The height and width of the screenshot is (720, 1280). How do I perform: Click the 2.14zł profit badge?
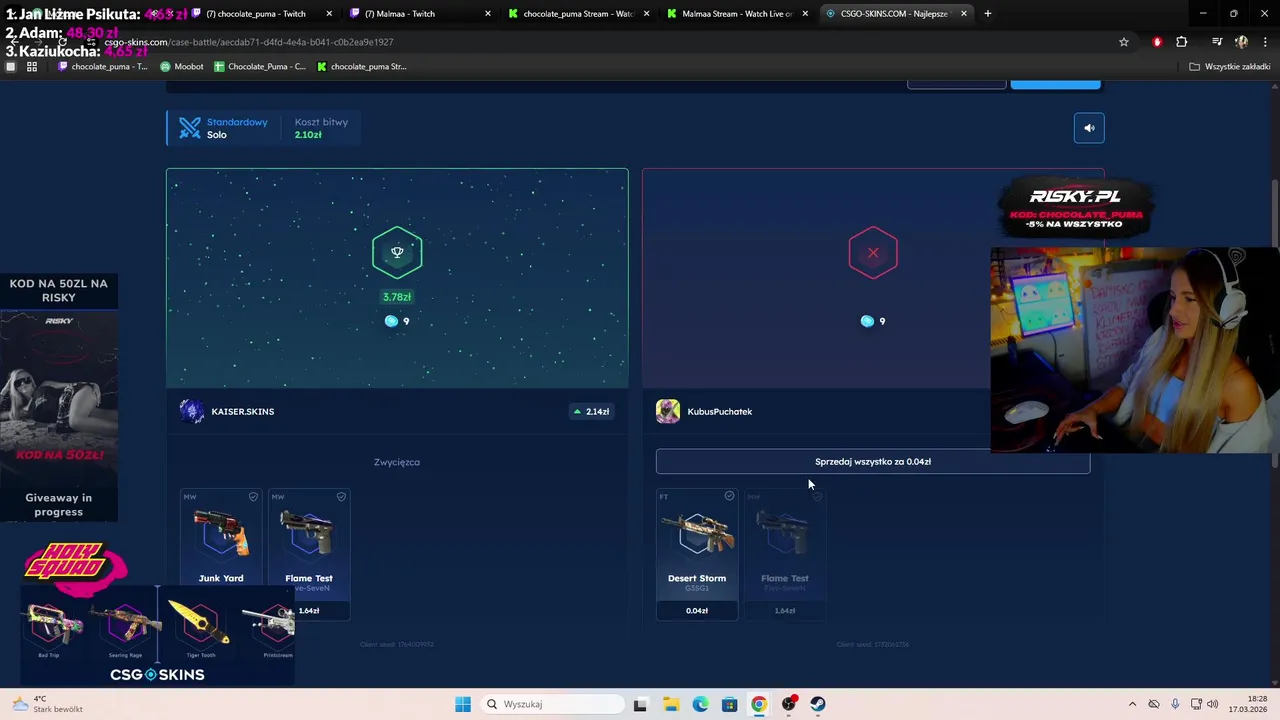coord(591,411)
